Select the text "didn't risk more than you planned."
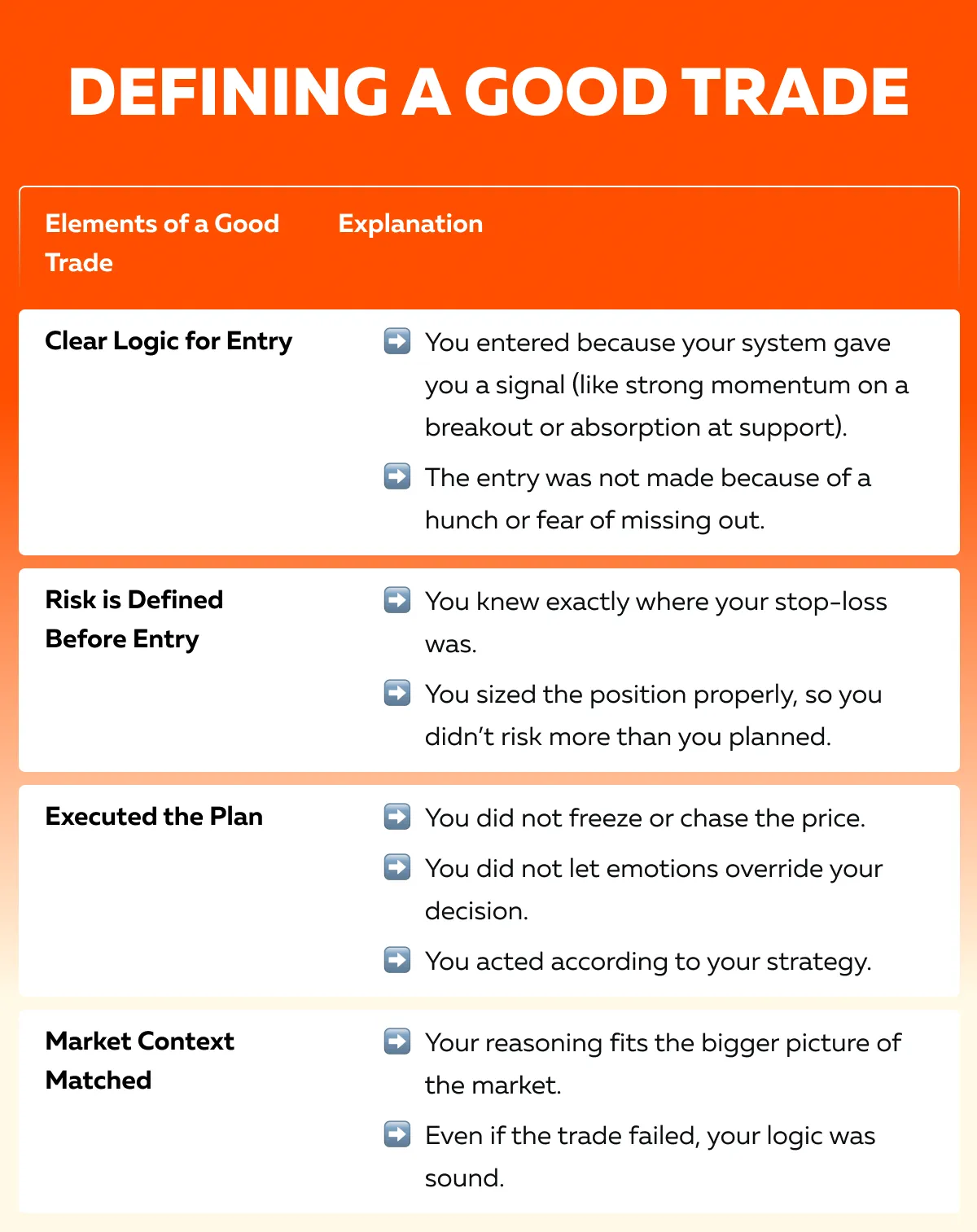Image resolution: width=977 pixels, height=1232 pixels. coord(628,736)
